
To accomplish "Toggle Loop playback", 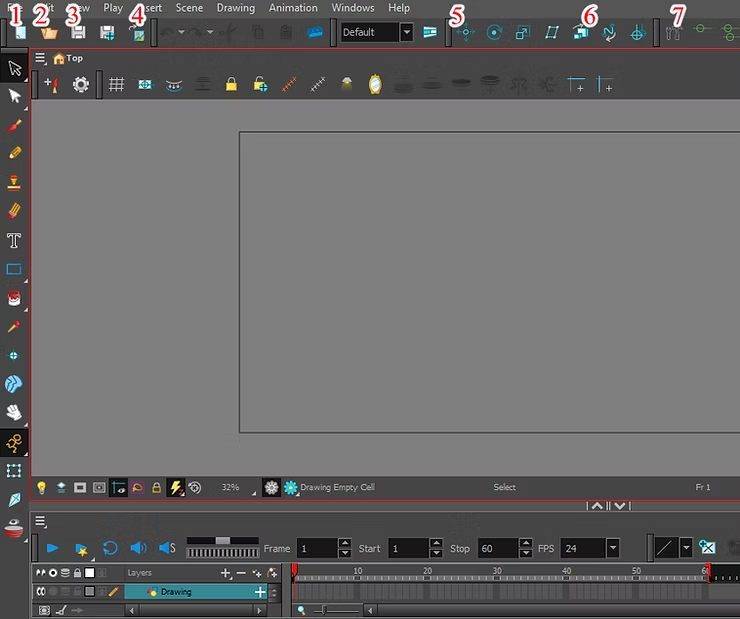I will 110,548.
